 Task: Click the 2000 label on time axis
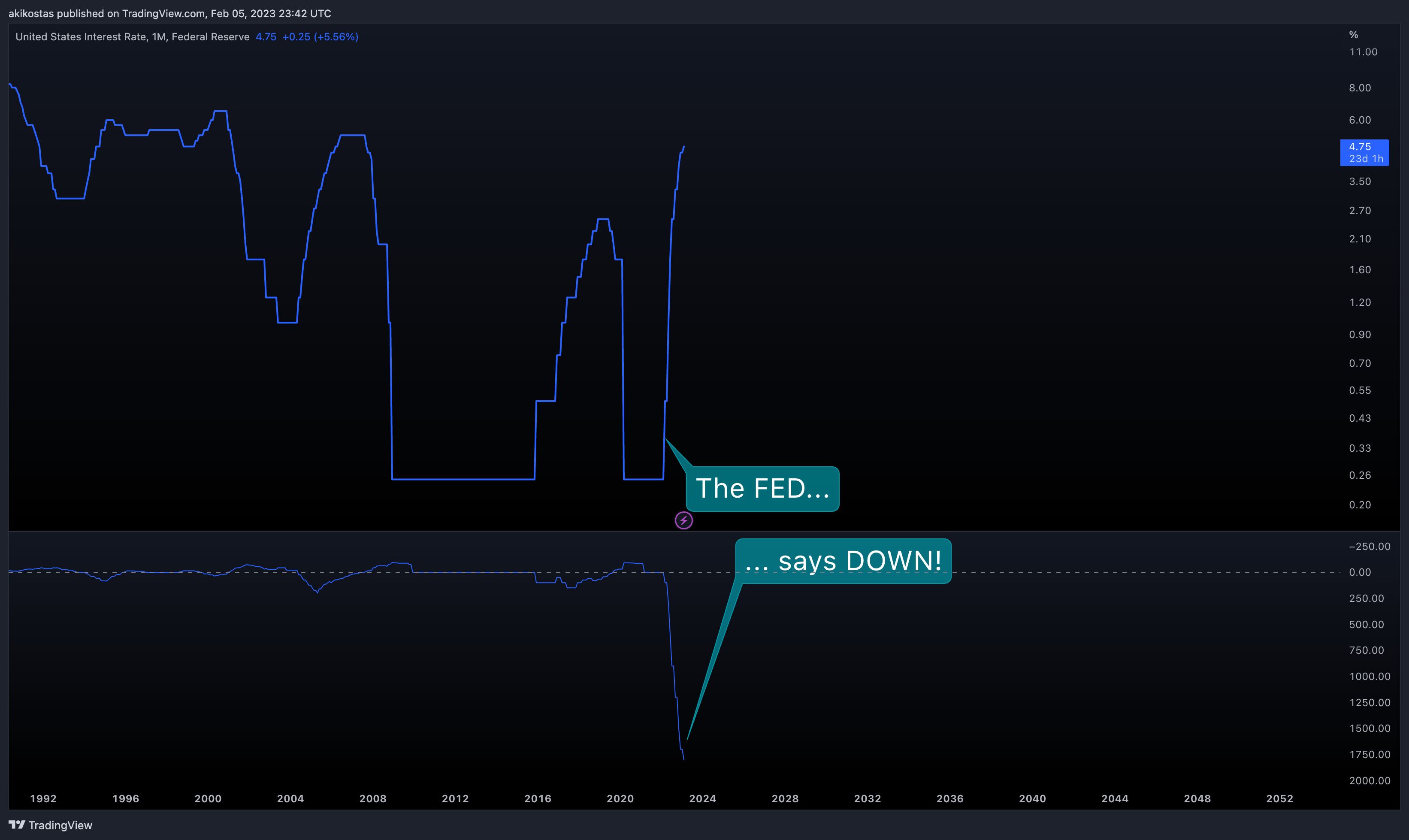(x=209, y=799)
